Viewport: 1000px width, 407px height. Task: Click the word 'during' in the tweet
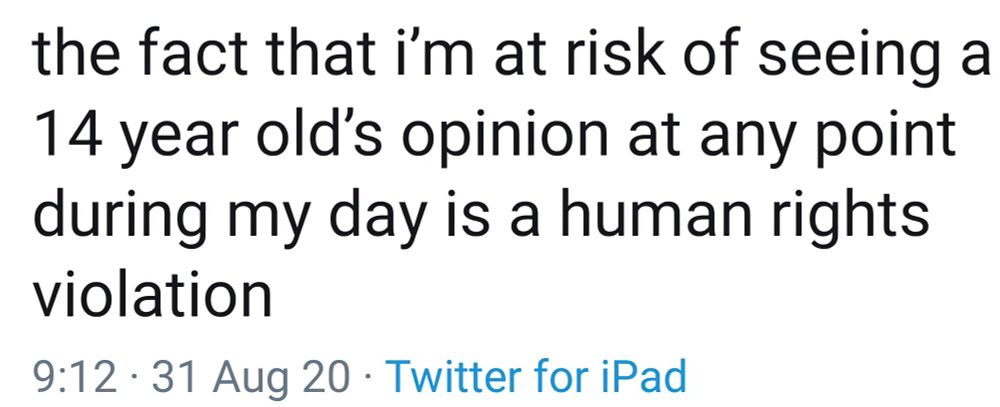point(122,220)
